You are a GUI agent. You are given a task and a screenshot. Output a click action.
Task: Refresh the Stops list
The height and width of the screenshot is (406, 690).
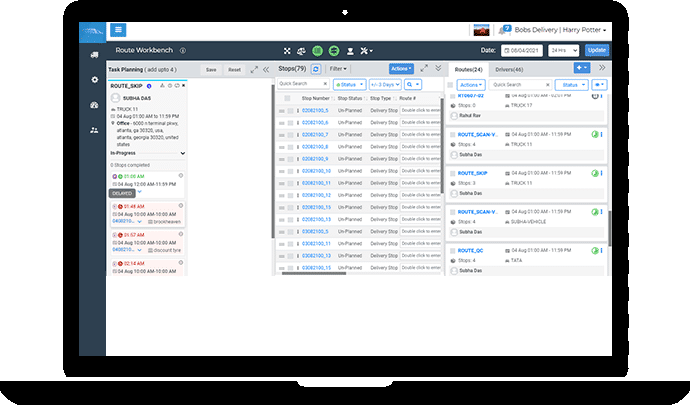(x=316, y=69)
